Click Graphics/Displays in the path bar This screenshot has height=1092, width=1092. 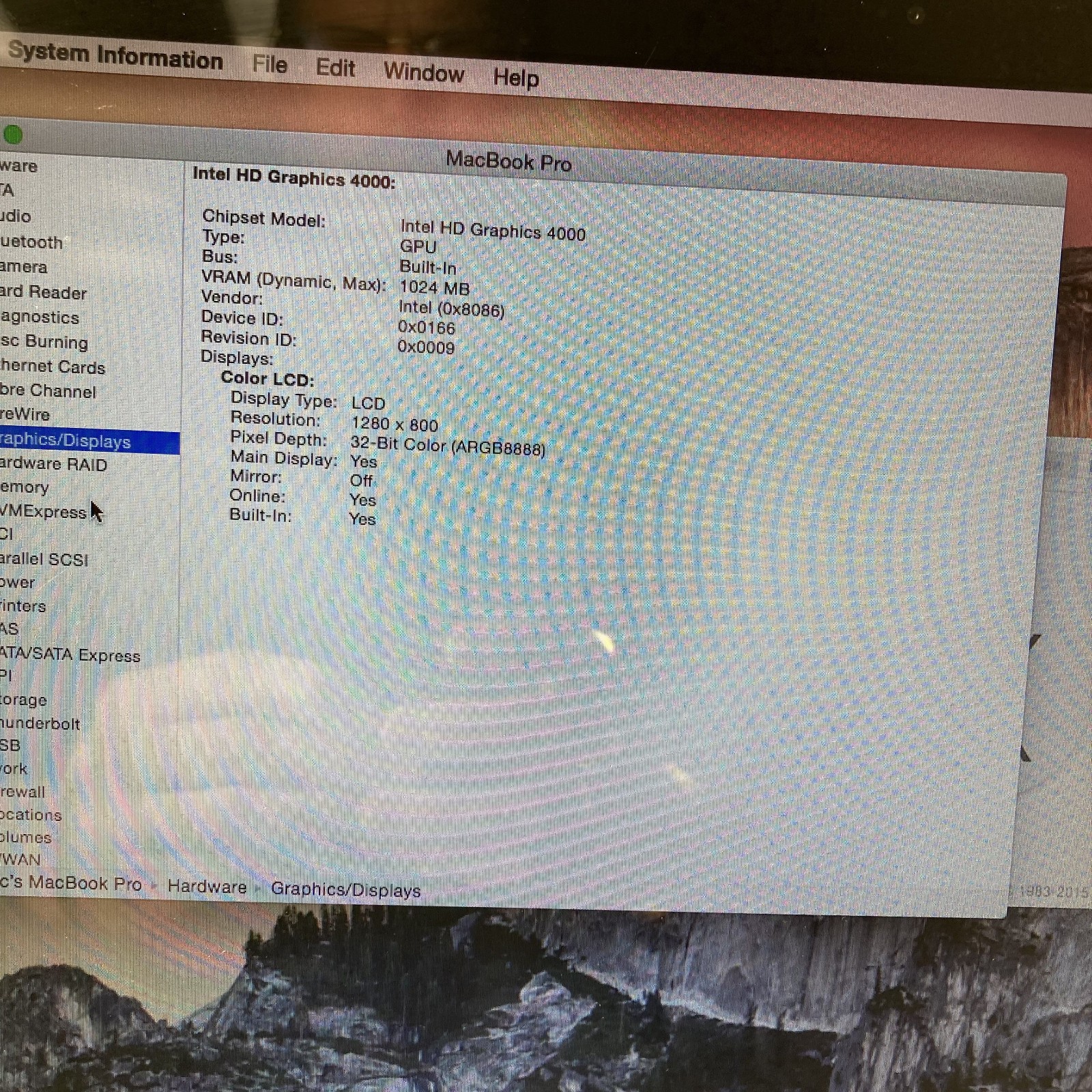coord(345,890)
